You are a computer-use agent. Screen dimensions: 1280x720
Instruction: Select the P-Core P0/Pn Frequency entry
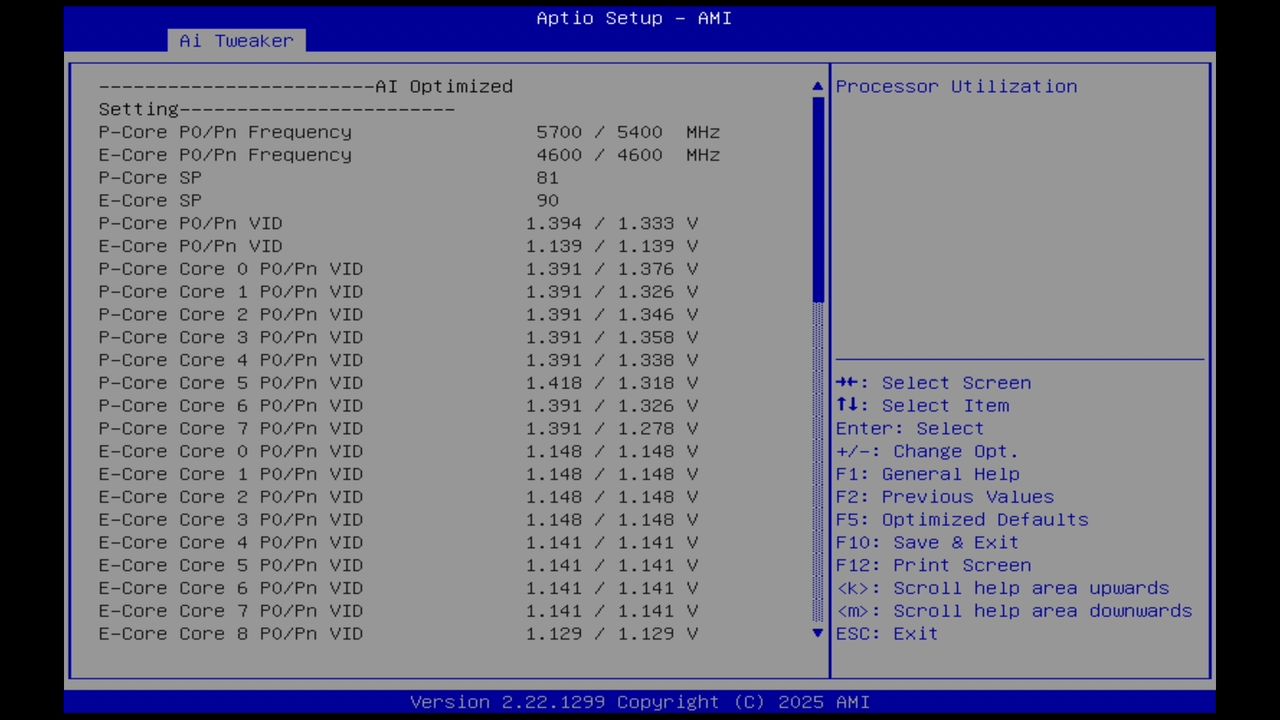(x=225, y=131)
